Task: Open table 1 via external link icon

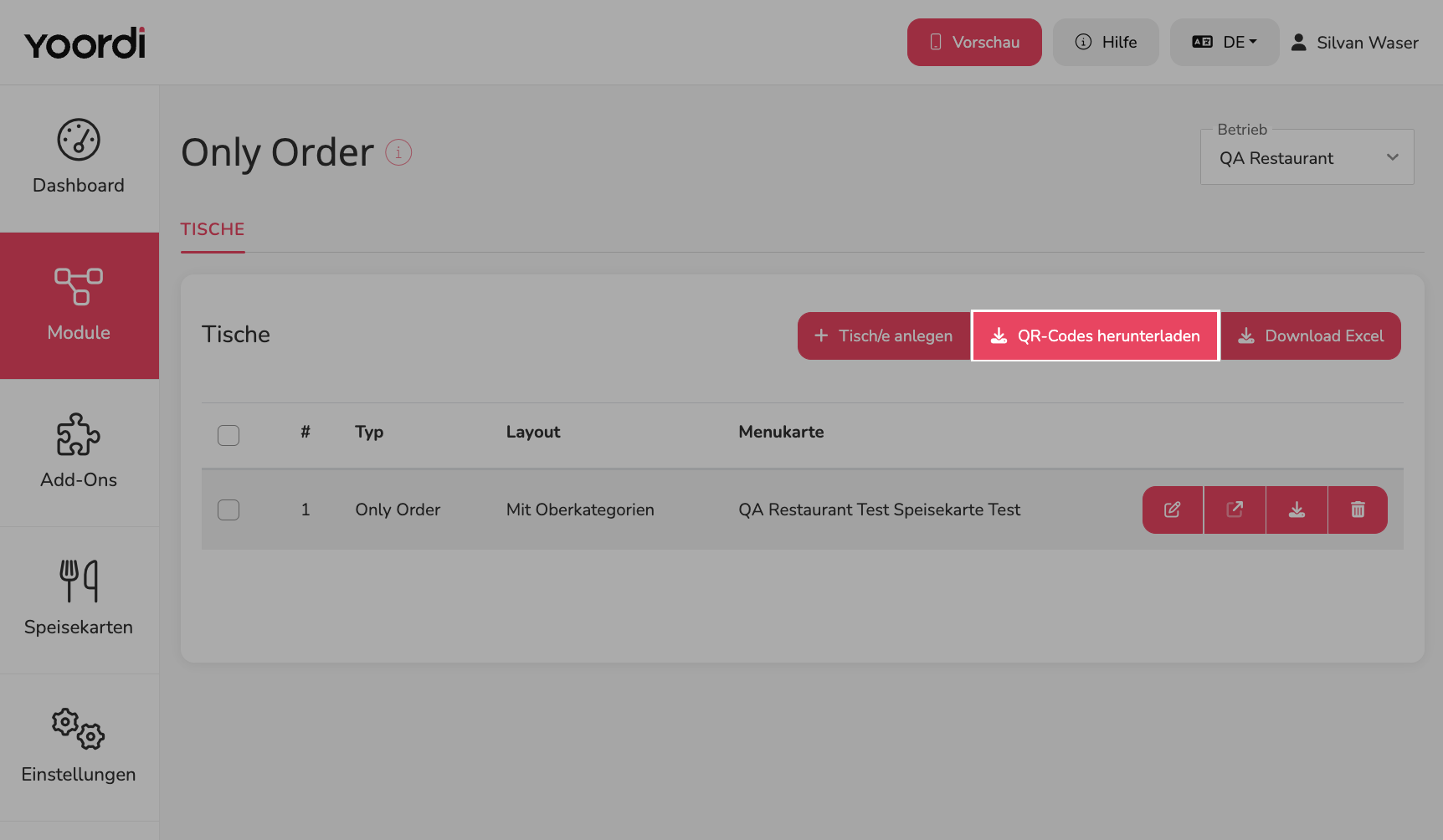Action: pyautogui.click(x=1235, y=510)
